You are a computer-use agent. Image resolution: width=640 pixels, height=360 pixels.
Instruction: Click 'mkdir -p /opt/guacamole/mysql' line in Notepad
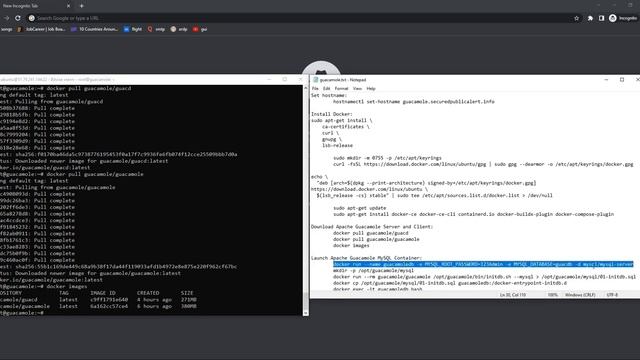coord(373,270)
